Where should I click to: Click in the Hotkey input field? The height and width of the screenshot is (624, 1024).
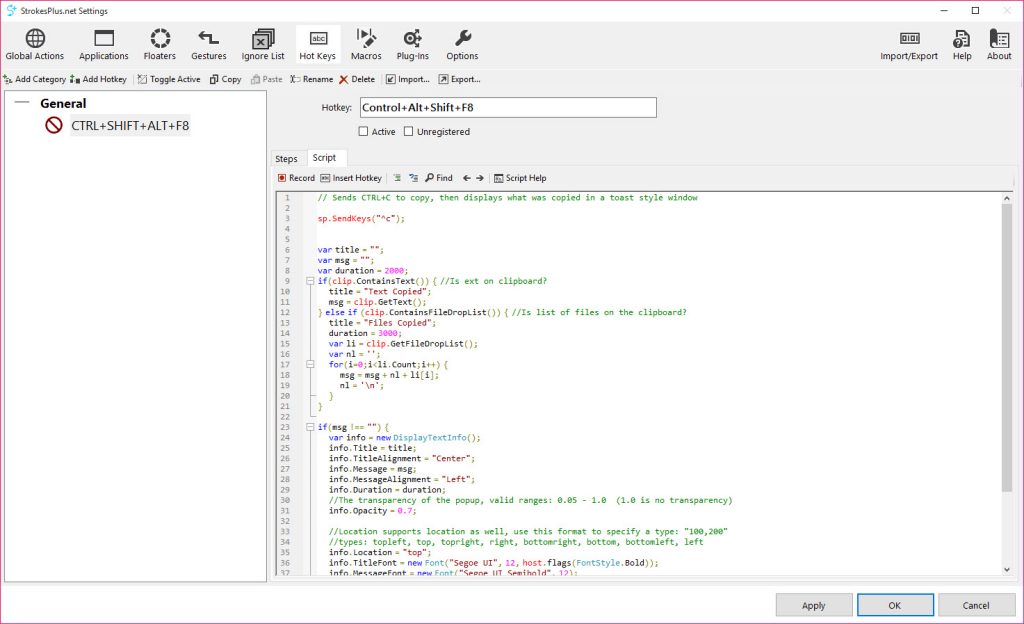(x=508, y=107)
